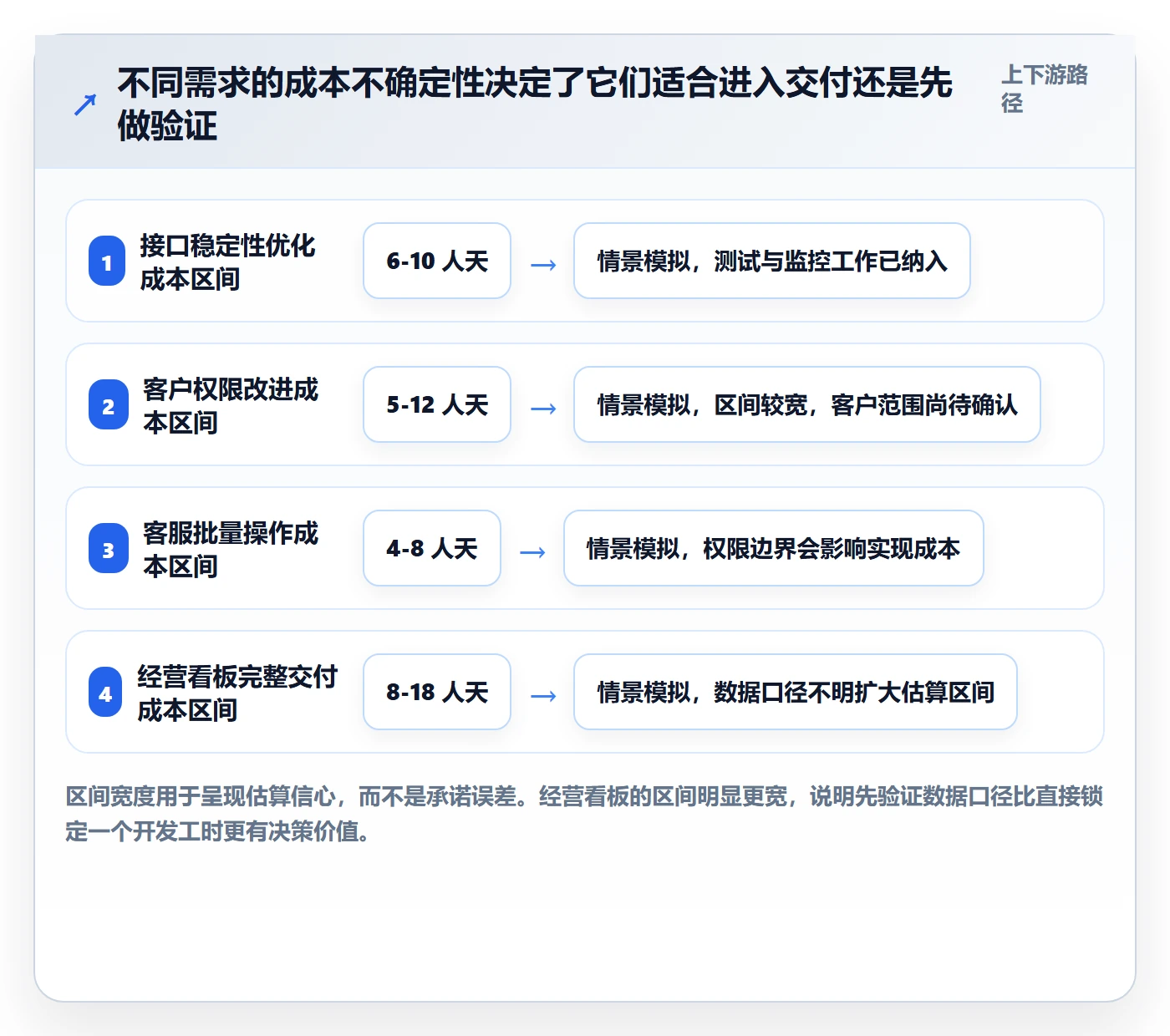Select numbered badge 1 for 接口稳定性优化
This screenshot has height=1036, width=1170.
[107, 262]
